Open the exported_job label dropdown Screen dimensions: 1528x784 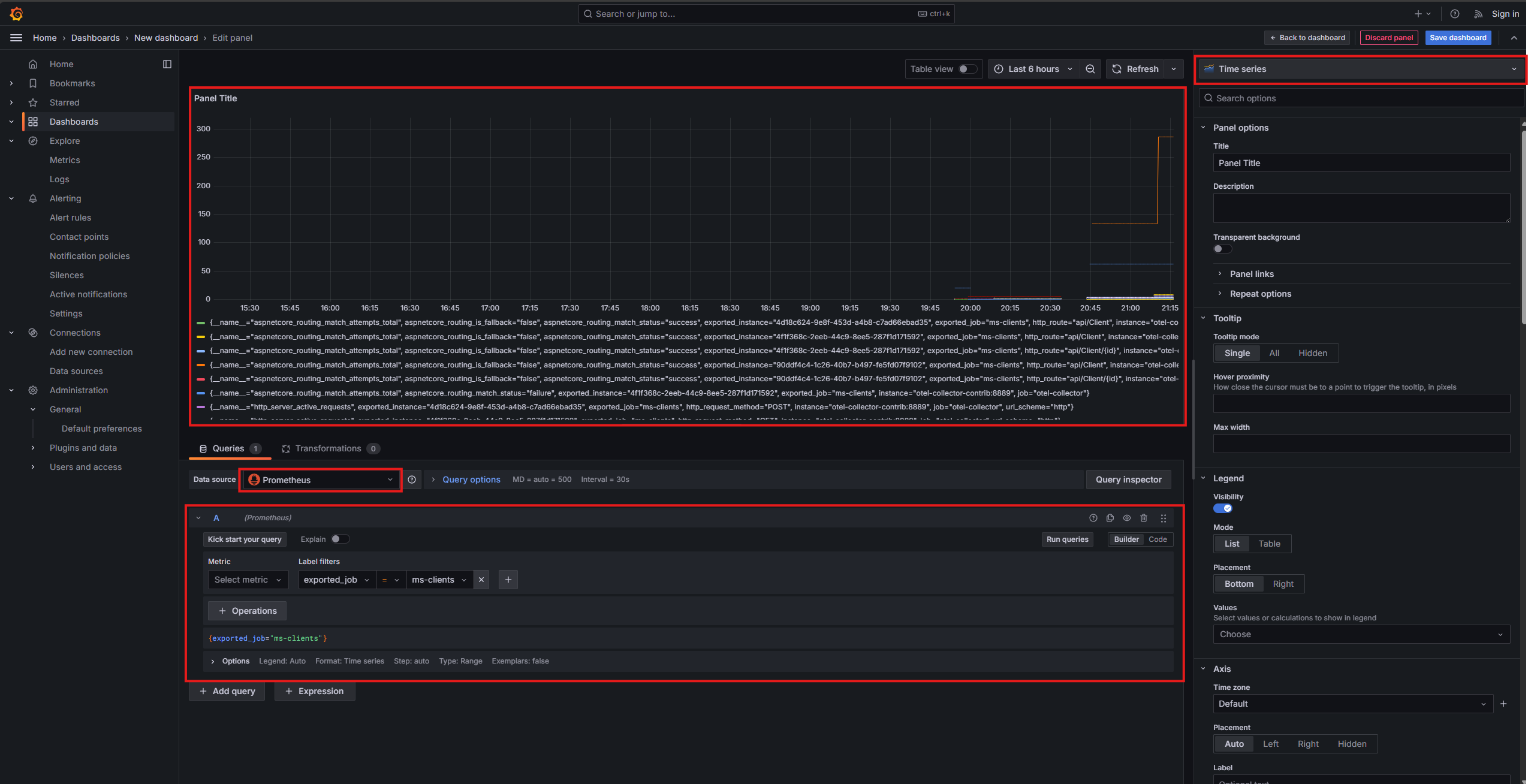click(x=337, y=580)
